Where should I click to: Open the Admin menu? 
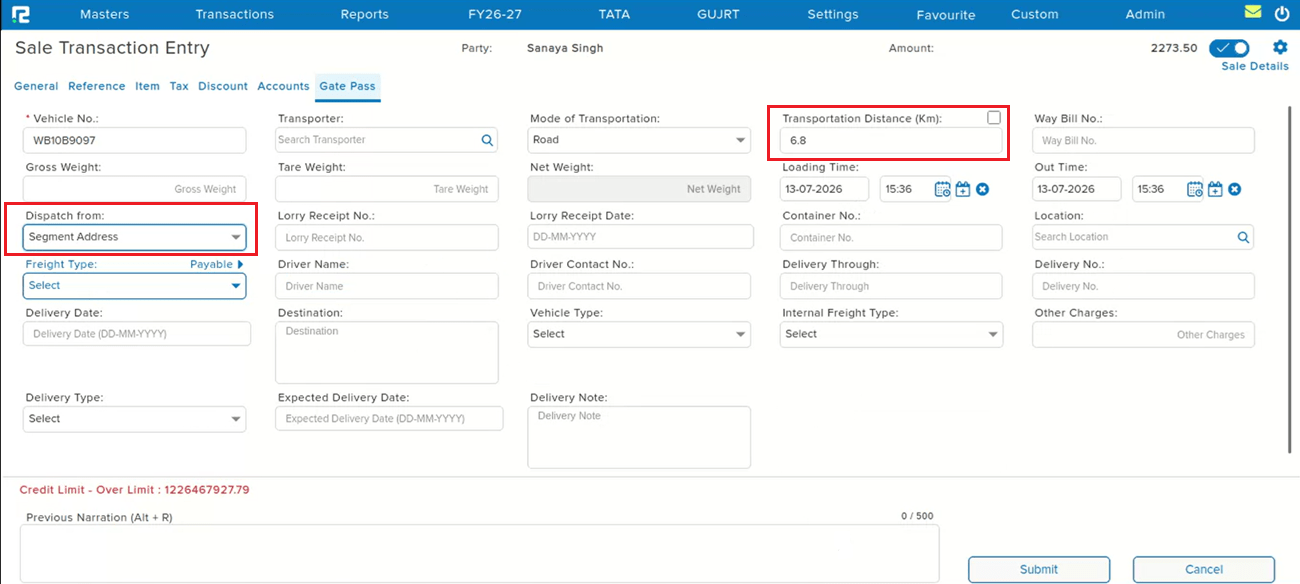1145,14
